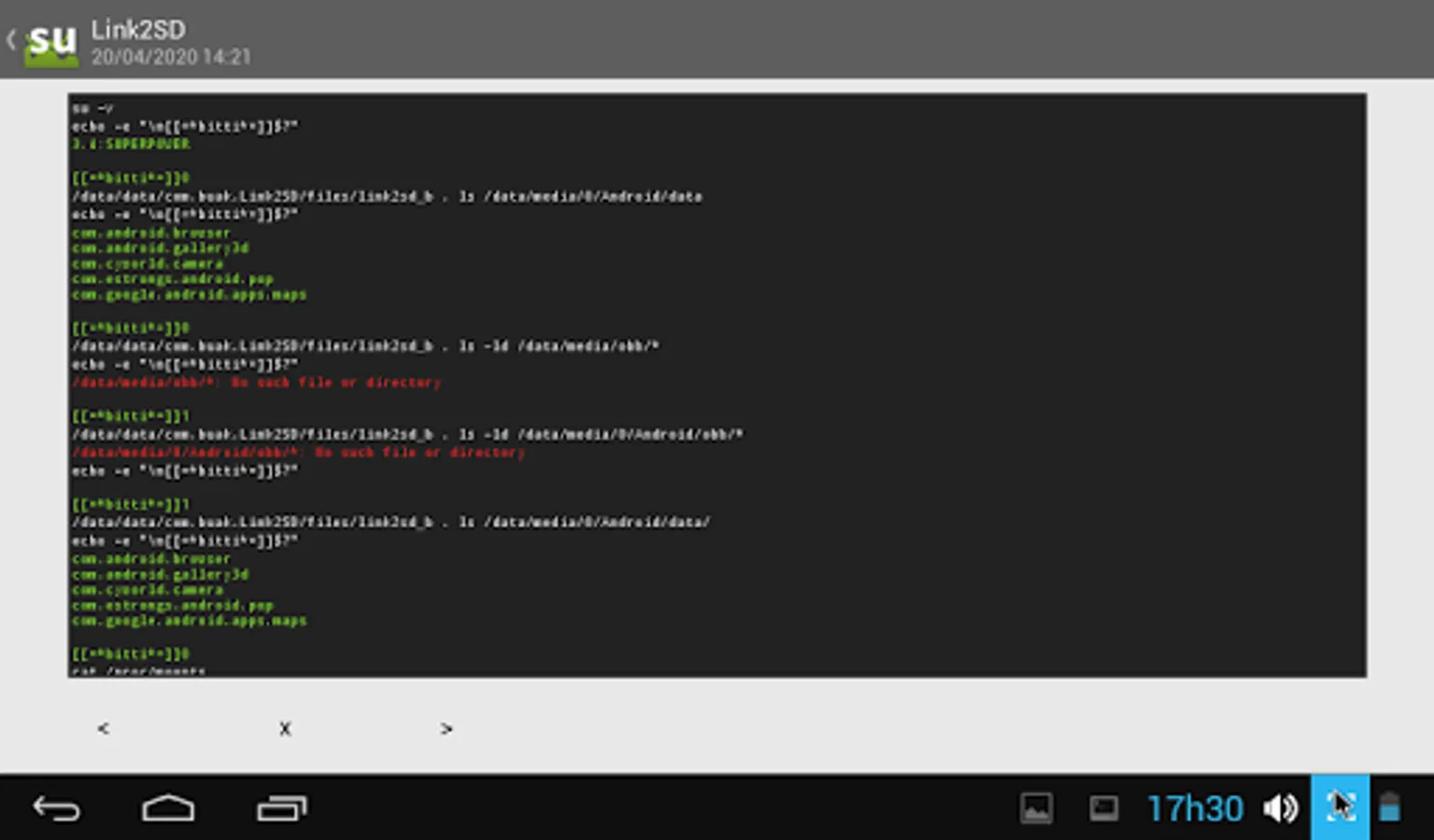Go back using the header caret
1434x840 pixels.
click(11, 40)
